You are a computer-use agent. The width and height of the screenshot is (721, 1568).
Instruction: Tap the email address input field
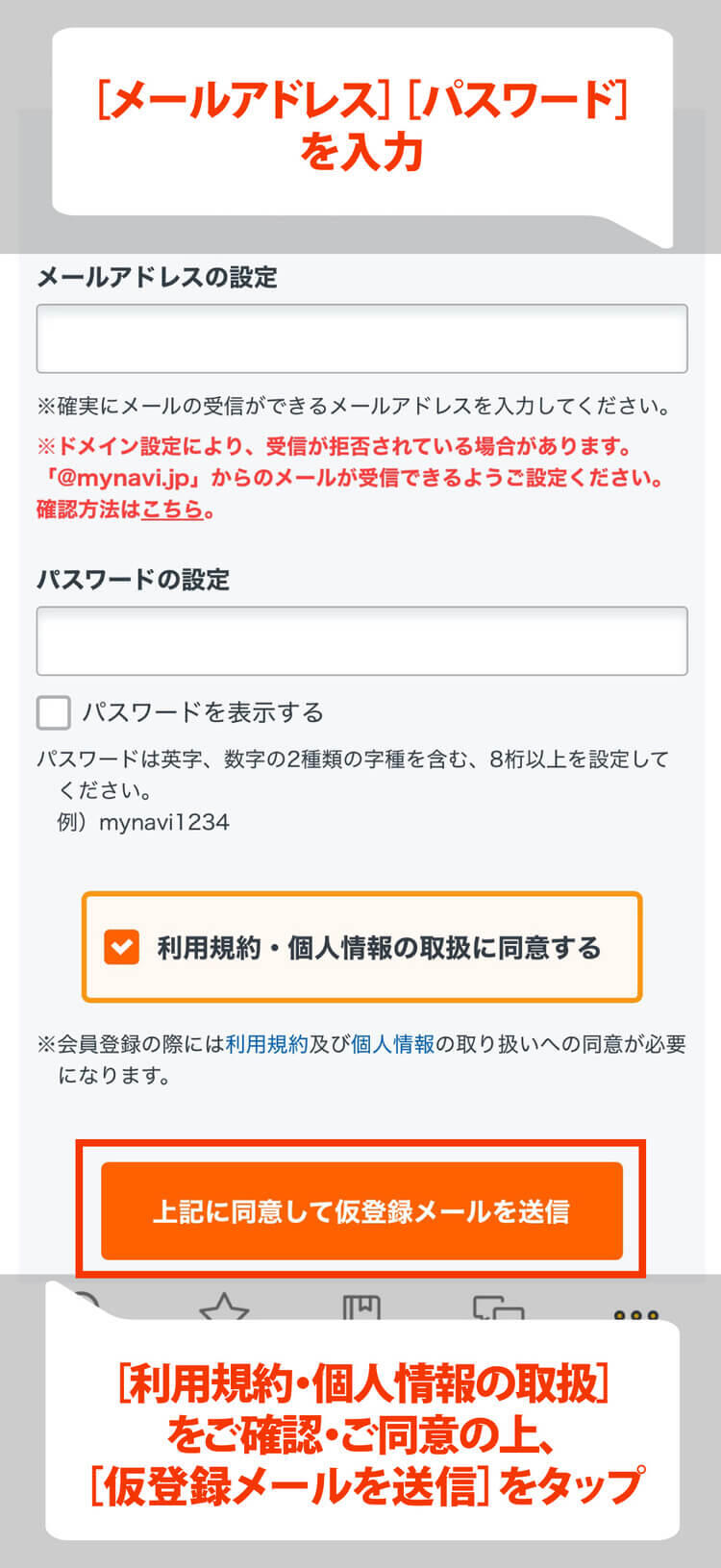[360, 336]
